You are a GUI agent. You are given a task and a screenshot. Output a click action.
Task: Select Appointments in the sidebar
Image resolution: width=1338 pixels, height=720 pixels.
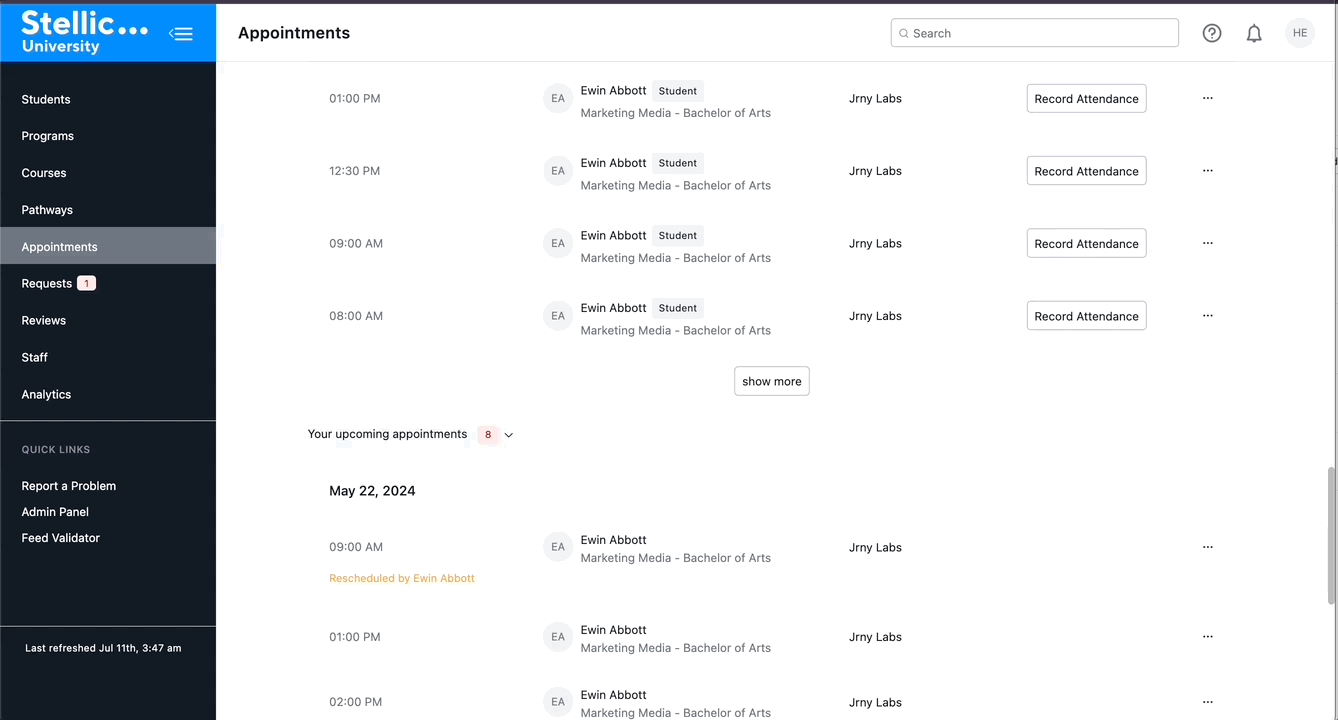pos(108,247)
